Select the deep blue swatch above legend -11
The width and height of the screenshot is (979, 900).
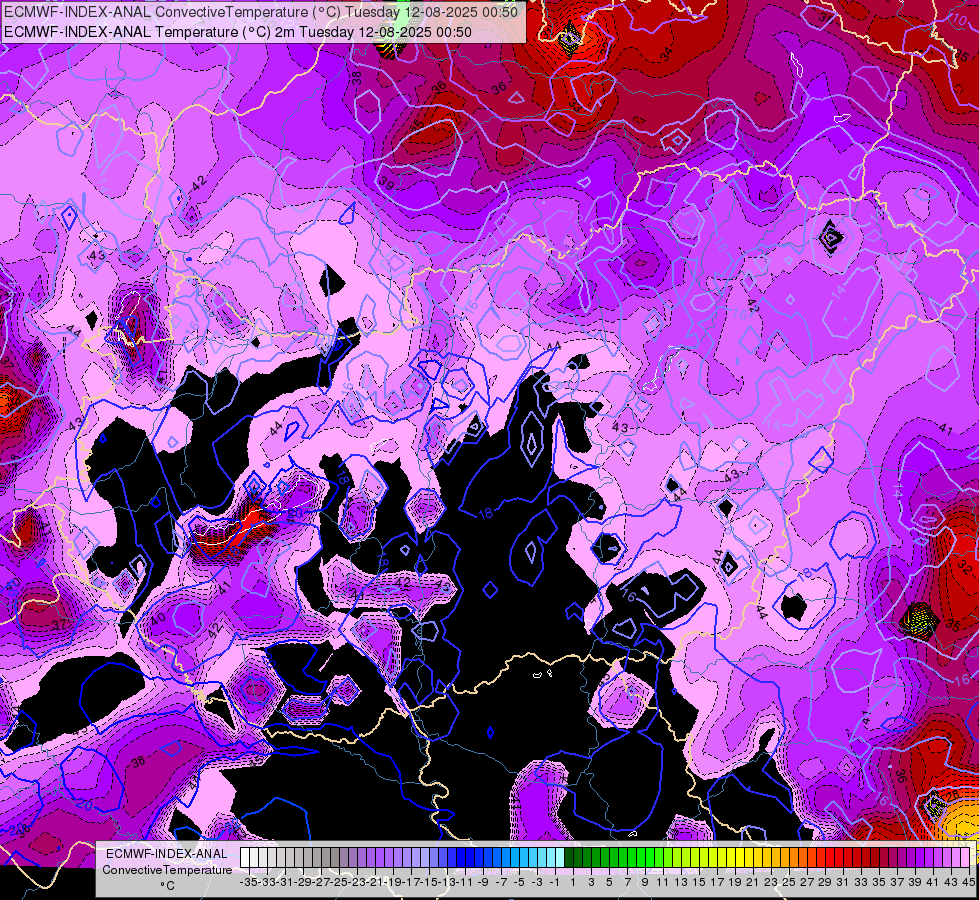click(x=461, y=858)
